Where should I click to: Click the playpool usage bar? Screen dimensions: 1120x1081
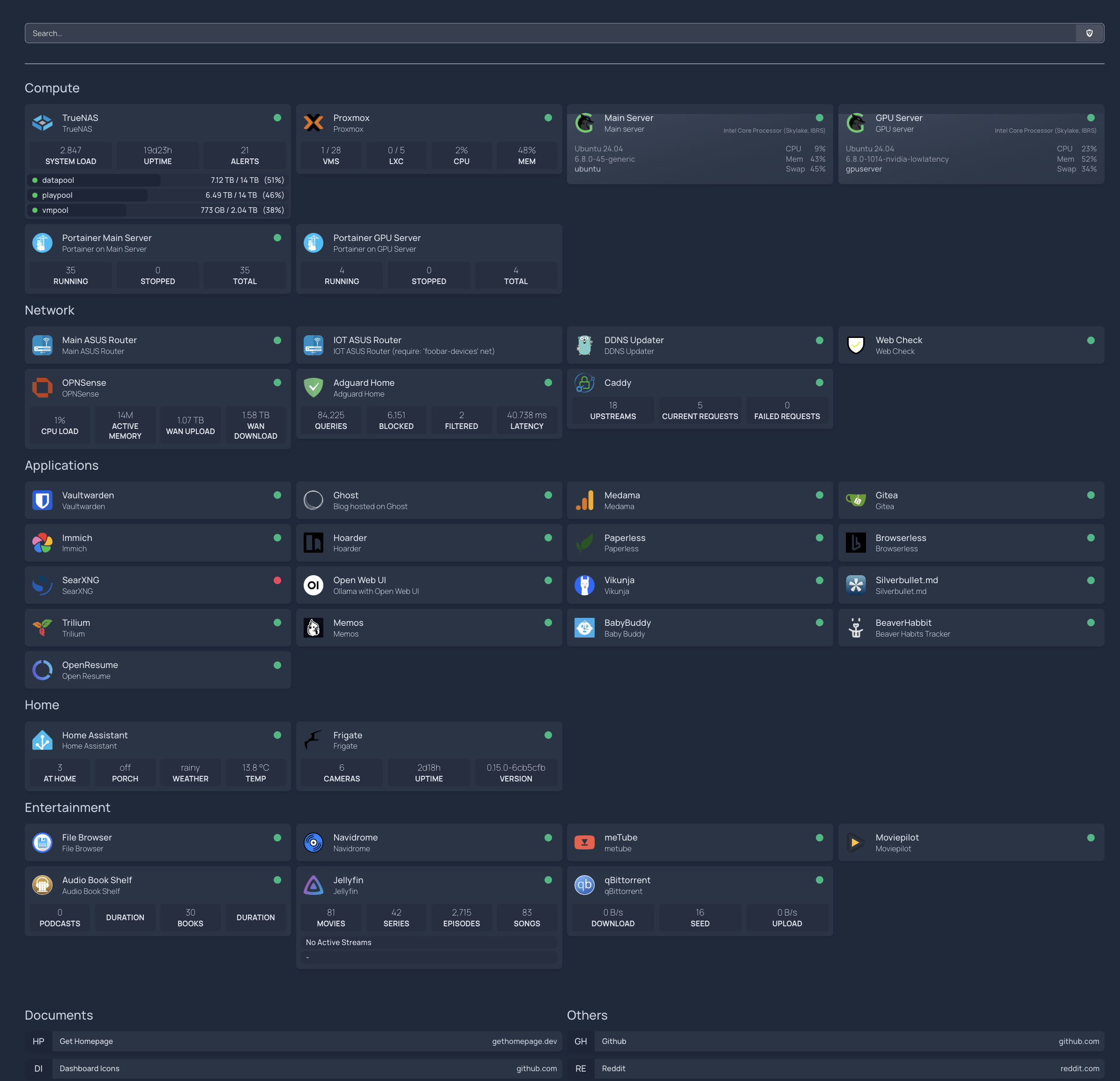click(x=158, y=195)
